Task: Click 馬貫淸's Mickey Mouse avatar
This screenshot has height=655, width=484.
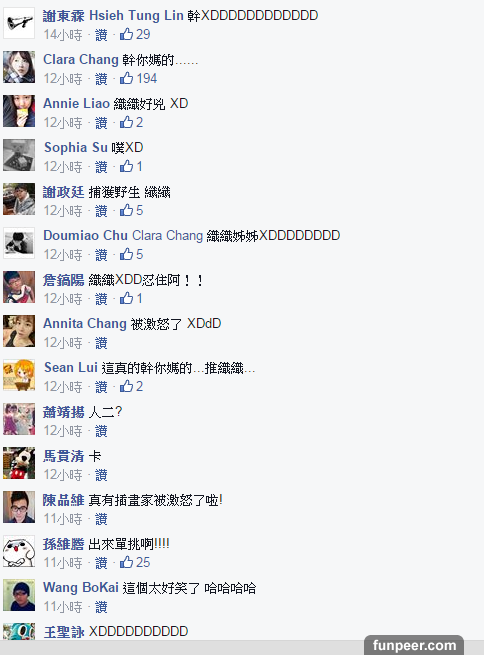Action: click(19, 463)
